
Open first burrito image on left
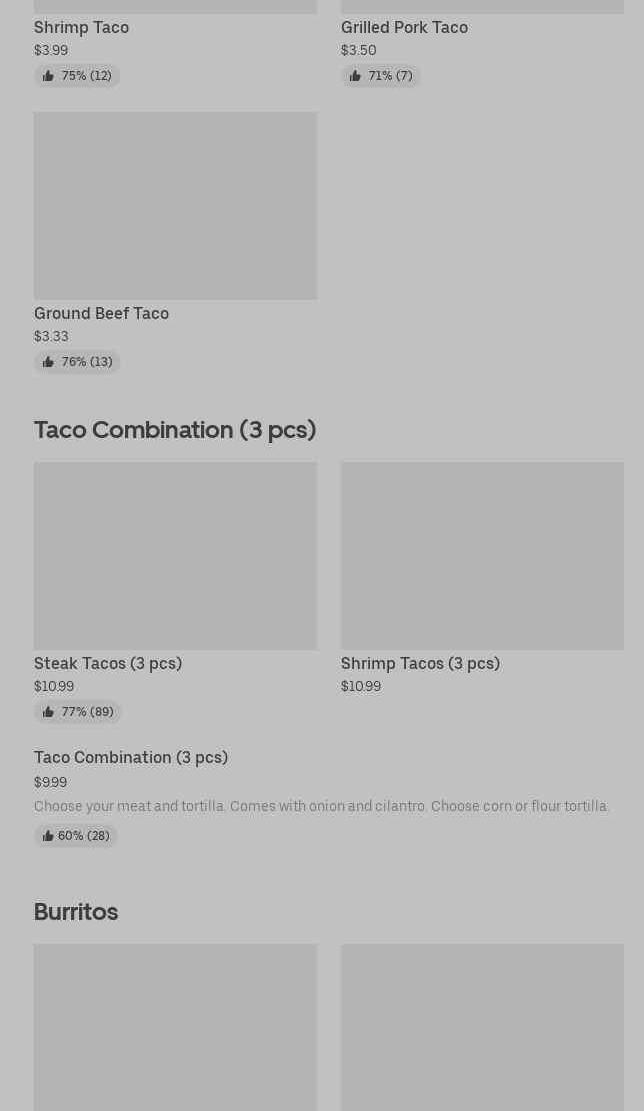[x=175, y=1027]
